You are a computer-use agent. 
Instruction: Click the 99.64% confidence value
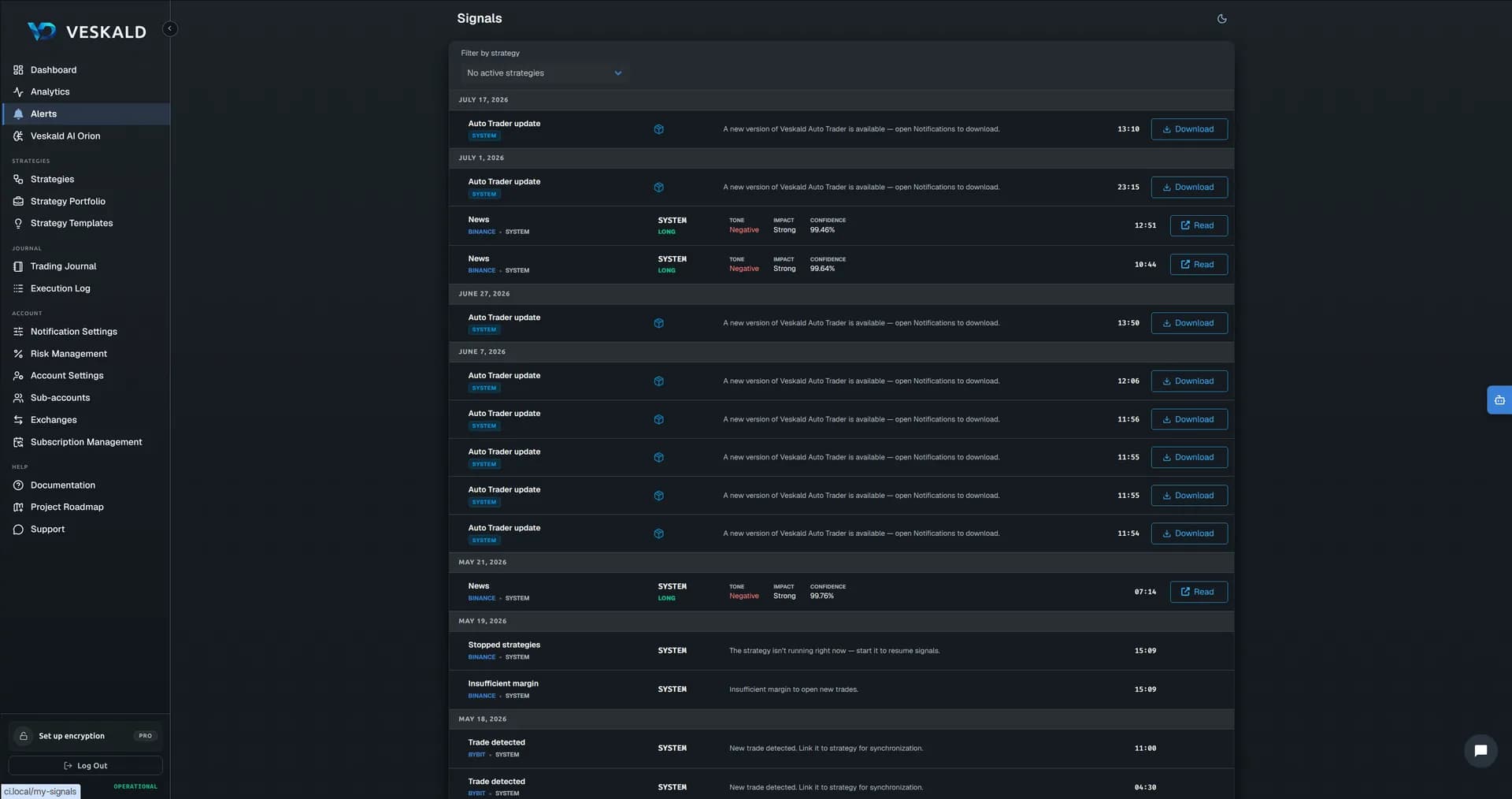click(x=822, y=269)
